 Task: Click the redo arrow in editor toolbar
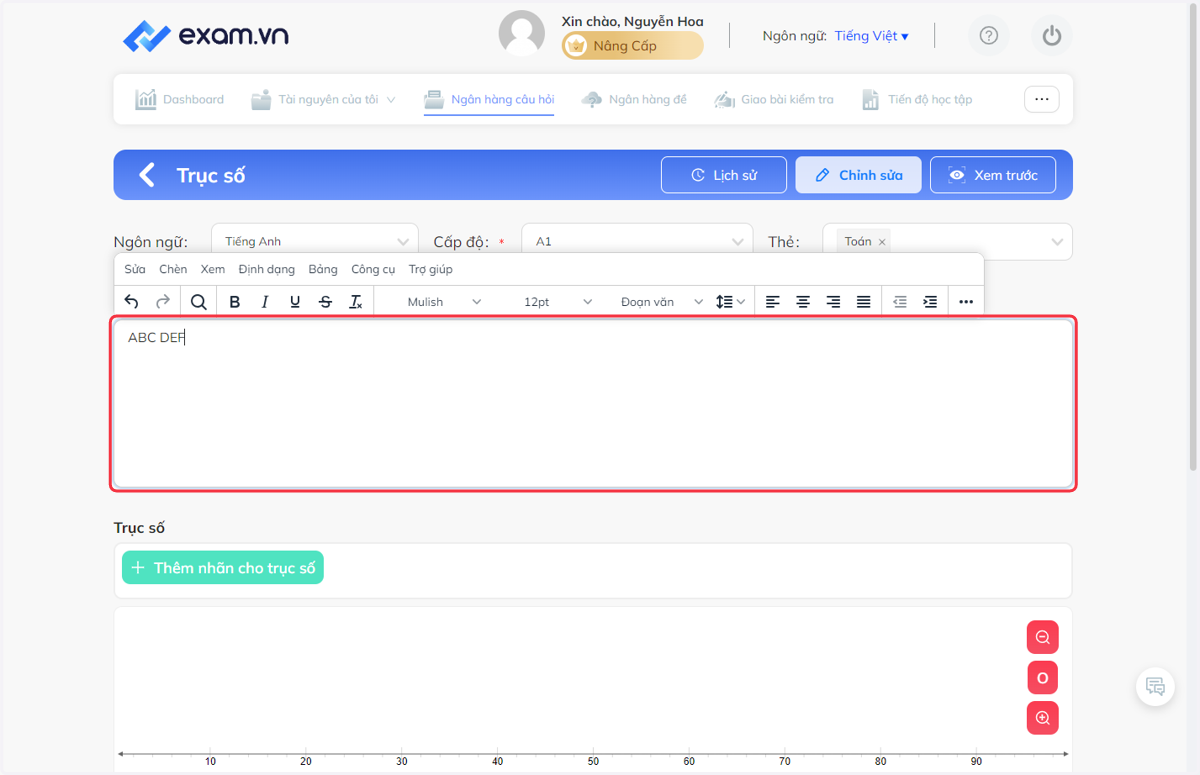point(163,301)
